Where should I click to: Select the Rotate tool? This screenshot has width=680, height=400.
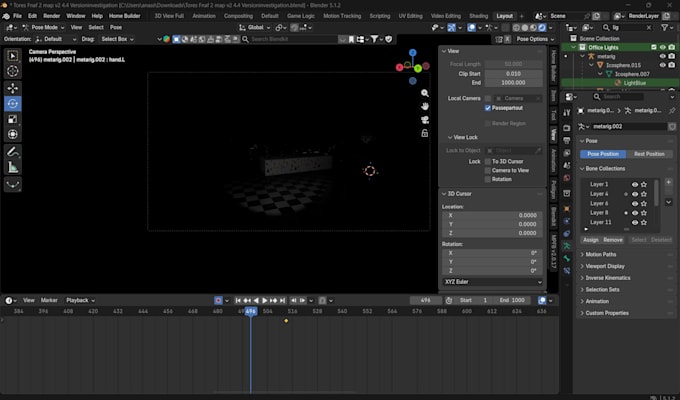tap(13, 103)
